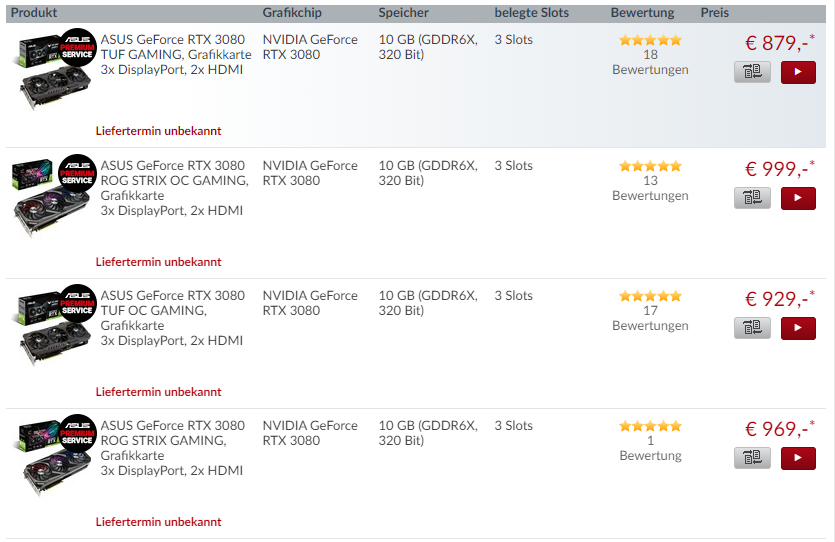Click '3 Slots' in the €929 row

pos(513,295)
